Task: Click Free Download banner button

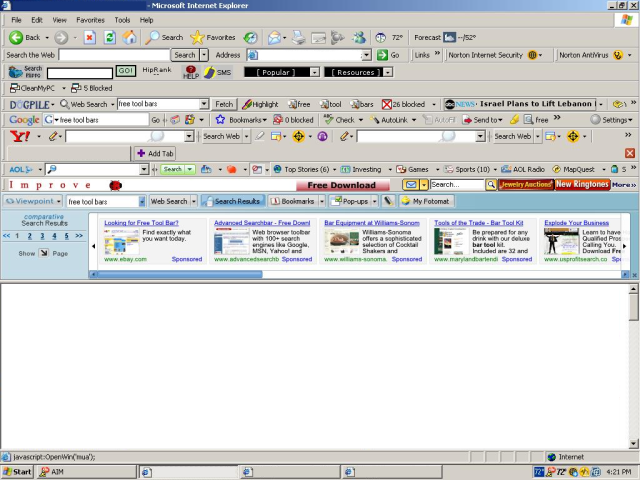Action: pos(342,185)
